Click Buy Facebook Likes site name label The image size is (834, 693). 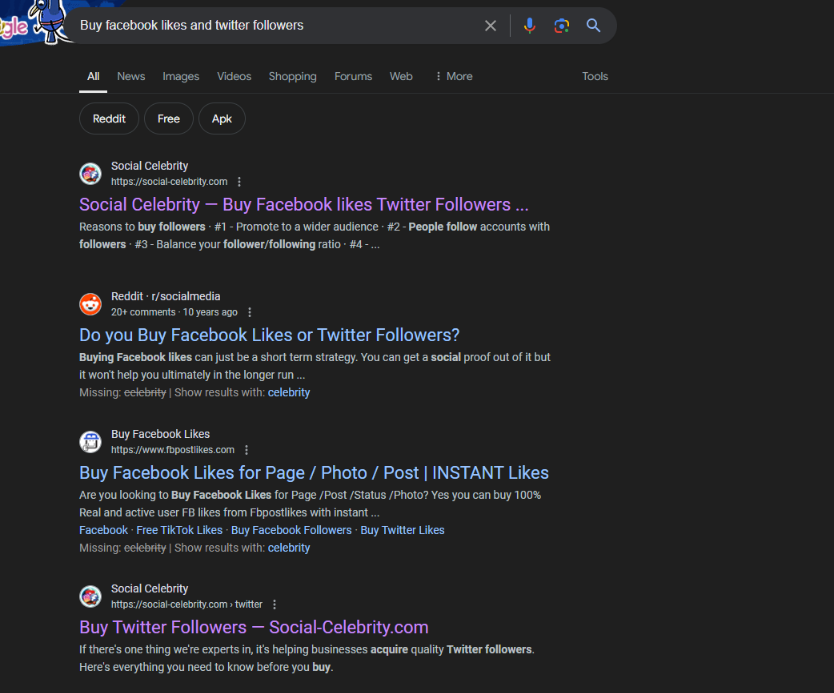[160, 434]
